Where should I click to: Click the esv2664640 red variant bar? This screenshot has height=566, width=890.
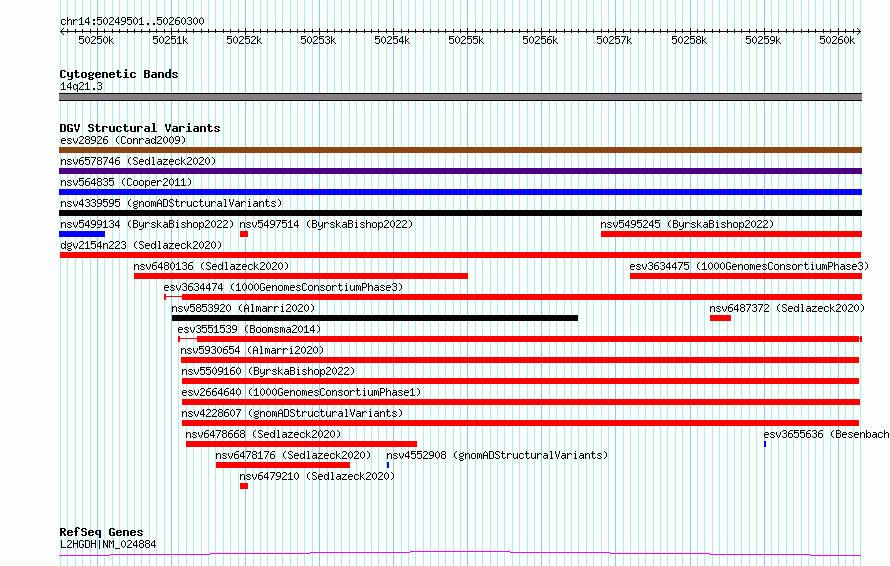click(x=521, y=402)
